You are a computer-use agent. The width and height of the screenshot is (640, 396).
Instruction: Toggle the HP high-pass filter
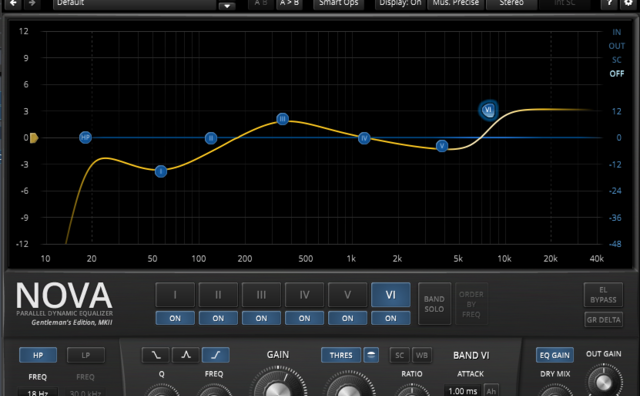pos(38,355)
